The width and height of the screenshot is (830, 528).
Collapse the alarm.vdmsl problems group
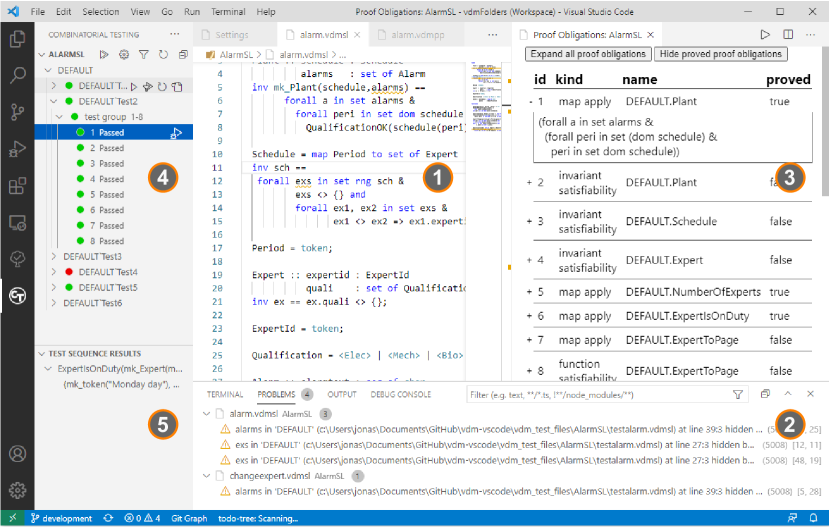click(208, 412)
